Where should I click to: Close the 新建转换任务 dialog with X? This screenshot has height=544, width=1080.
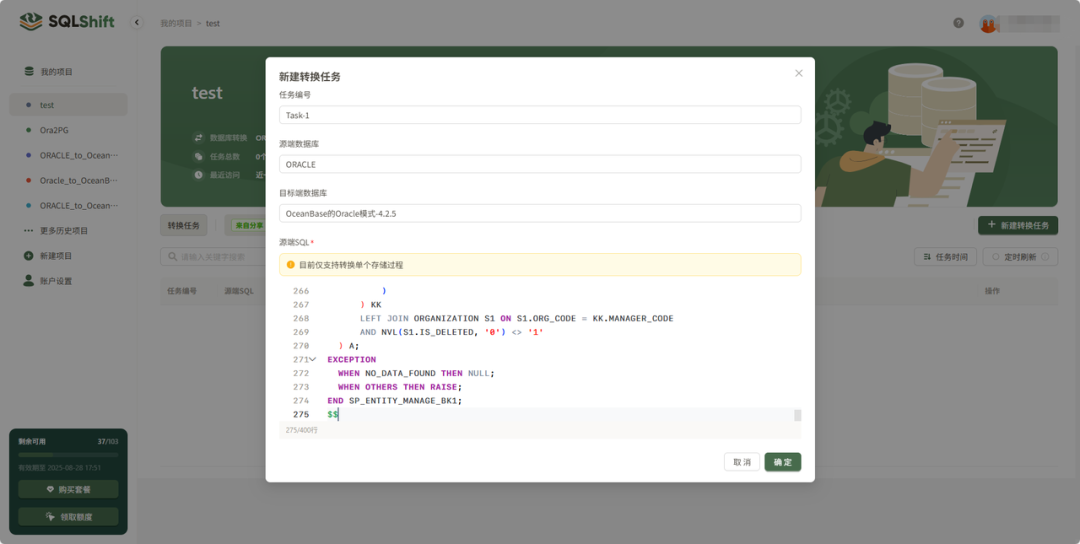coord(799,73)
